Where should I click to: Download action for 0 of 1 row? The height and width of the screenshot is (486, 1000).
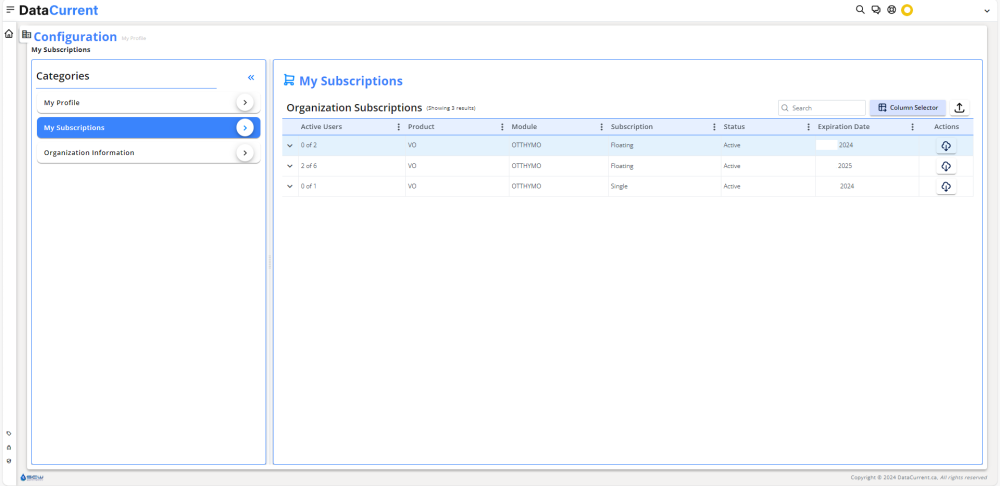tap(946, 187)
